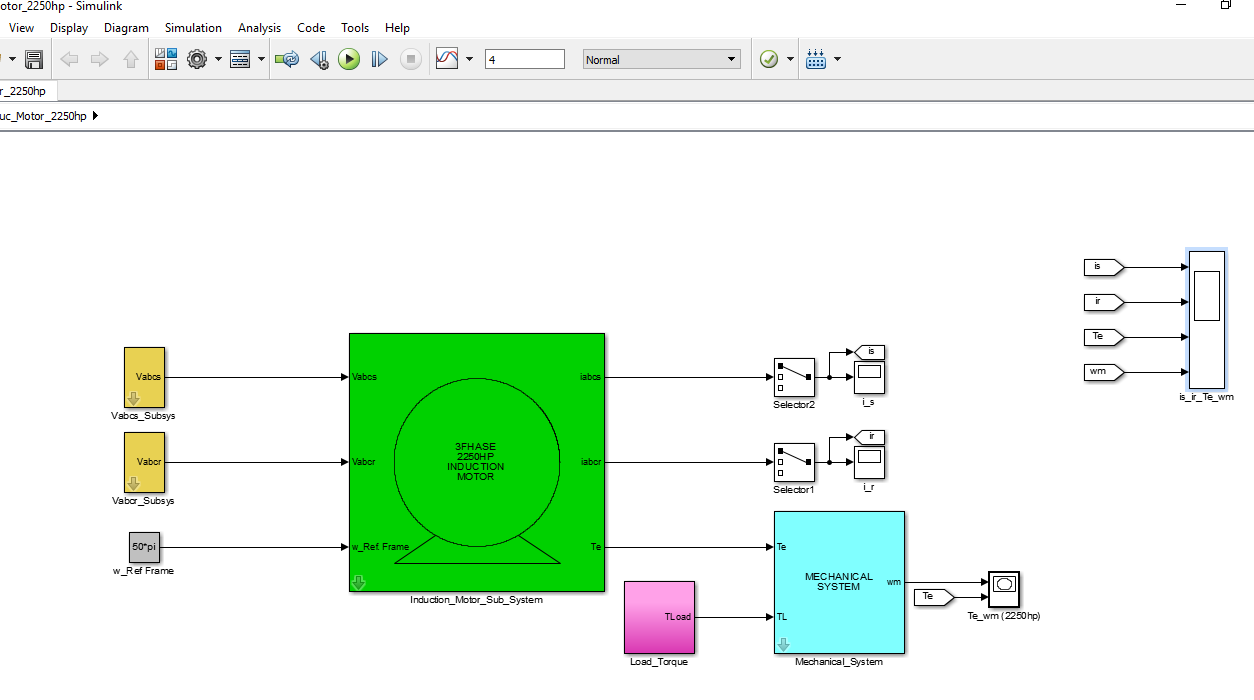This screenshot has height=700, width=1254.
Task: Click the Update Diagram icon
Action: click(x=287, y=60)
